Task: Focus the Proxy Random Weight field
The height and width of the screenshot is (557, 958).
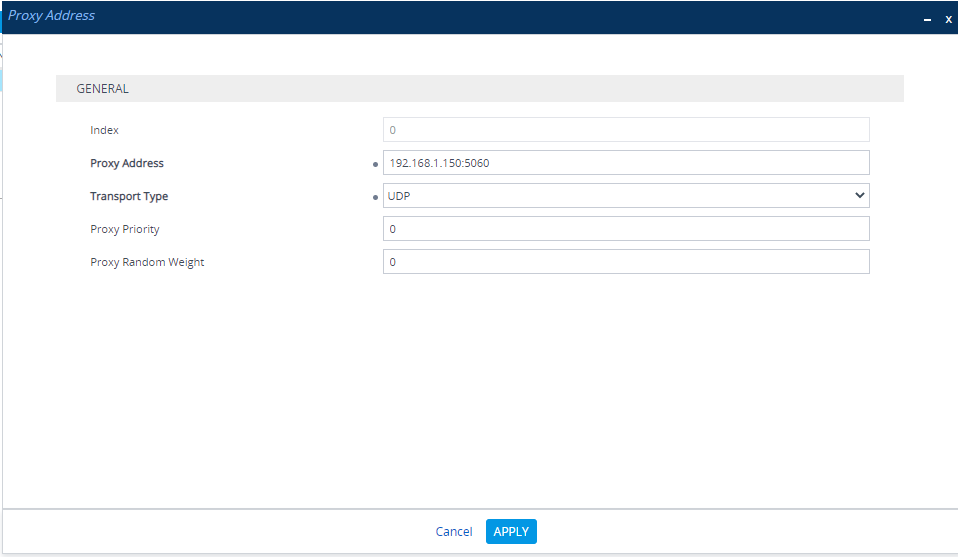Action: pos(626,261)
